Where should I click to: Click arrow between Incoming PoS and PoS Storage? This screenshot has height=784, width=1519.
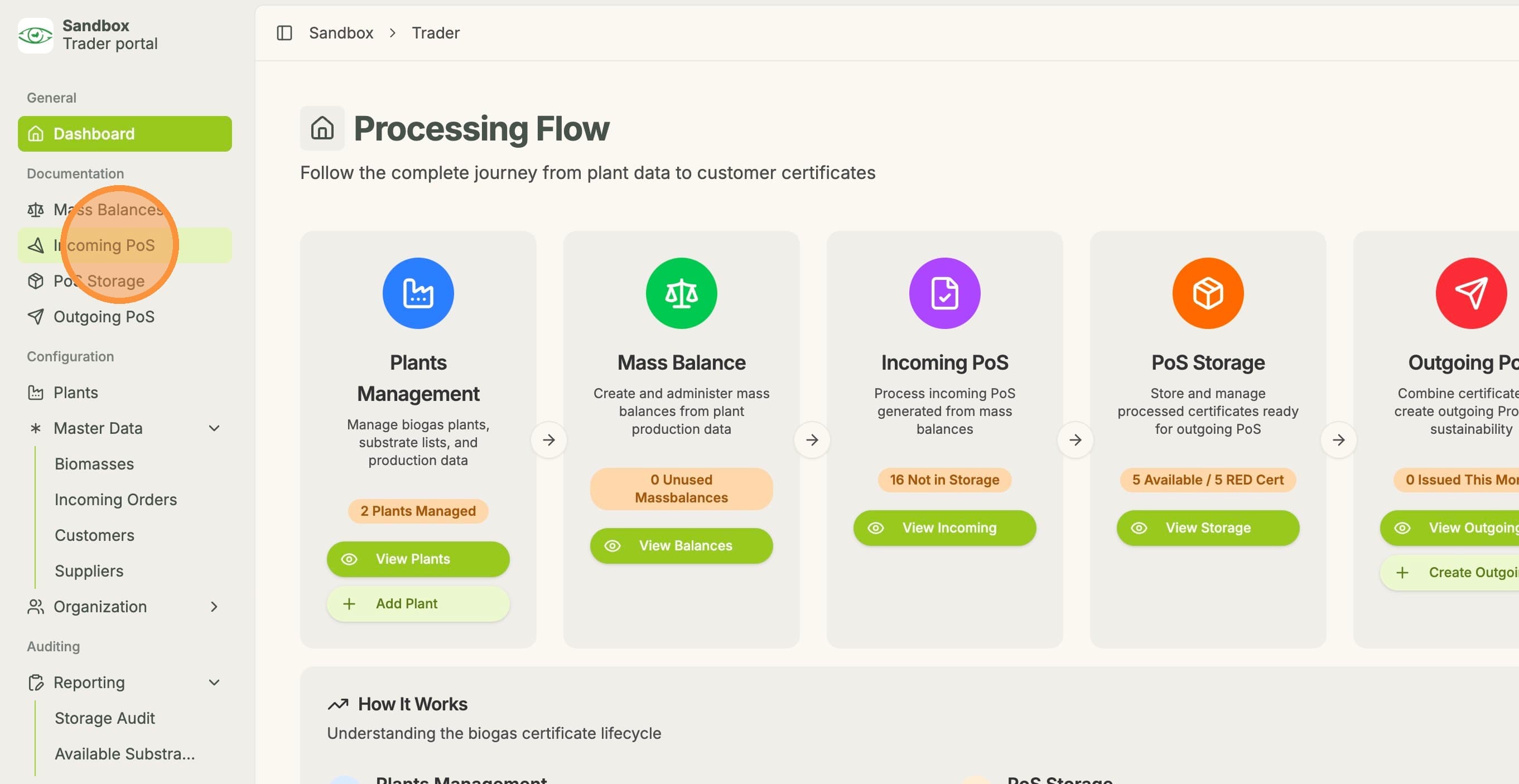click(x=1076, y=440)
